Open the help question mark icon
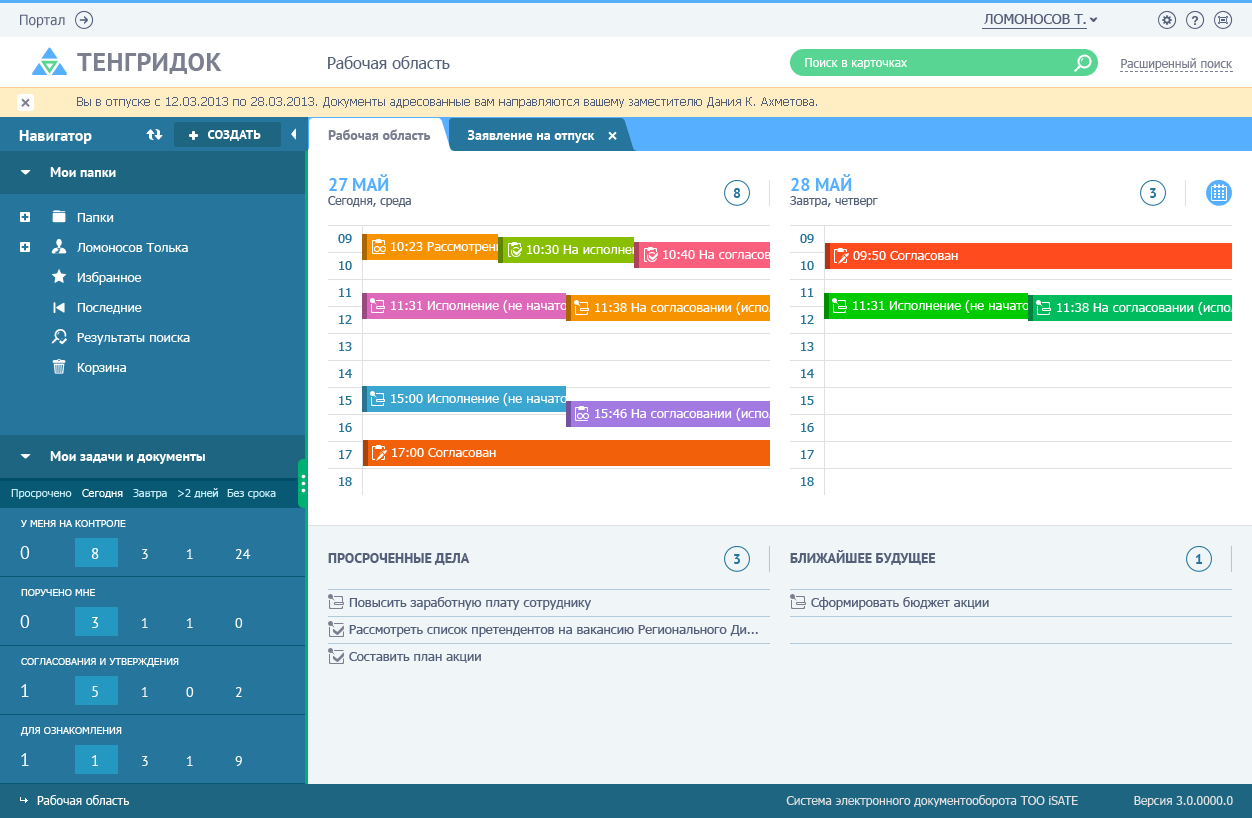Image resolution: width=1252 pixels, height=818 pixels. pyautogui.click(x=1194, y=19)
